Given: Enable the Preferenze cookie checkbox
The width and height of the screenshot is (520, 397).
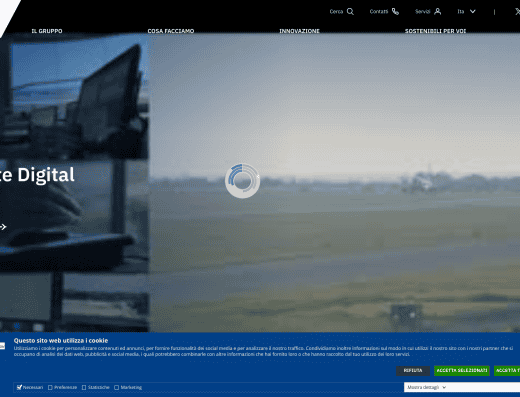Looking at the screenshot, I should click(x=50, y=387).
